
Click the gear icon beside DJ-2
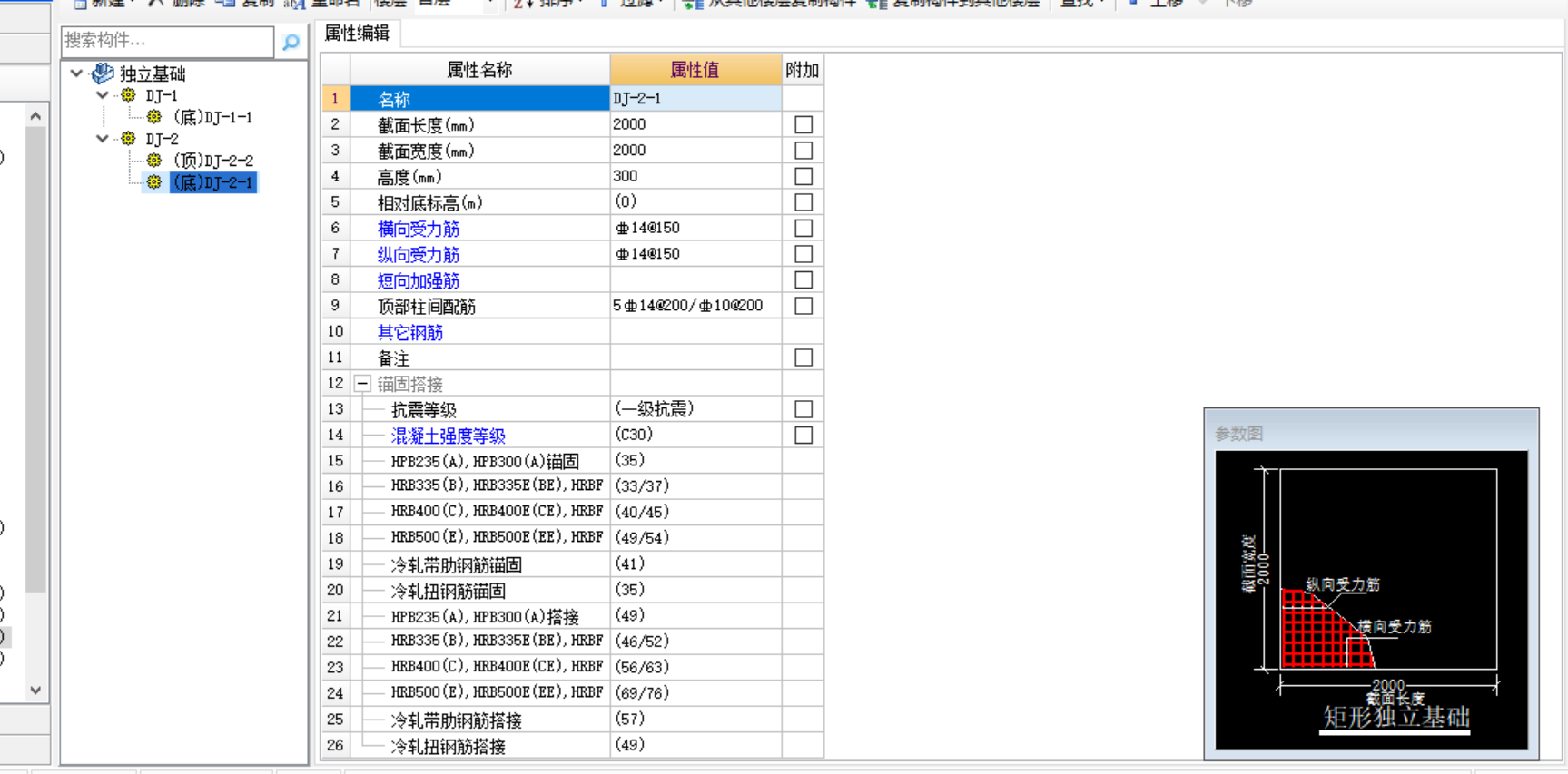coord(128,139)
